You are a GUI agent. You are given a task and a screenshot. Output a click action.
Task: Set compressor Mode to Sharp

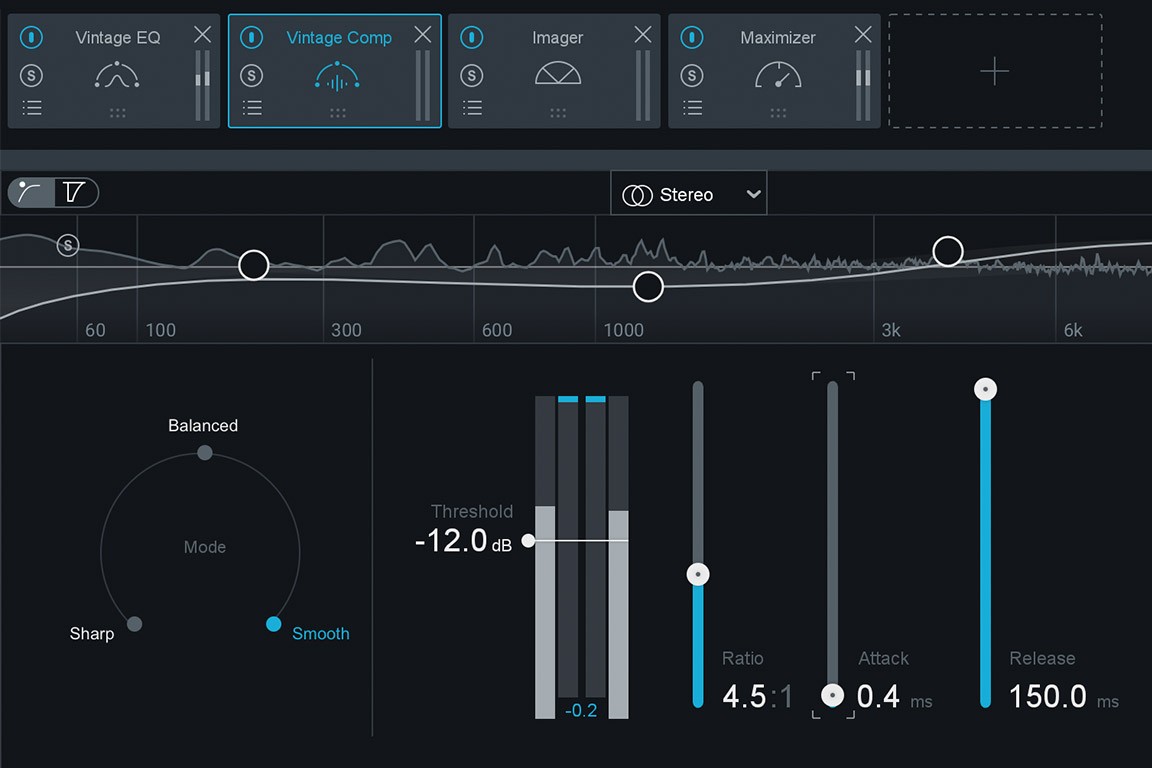pyautogui.click(x=134, y=624)
